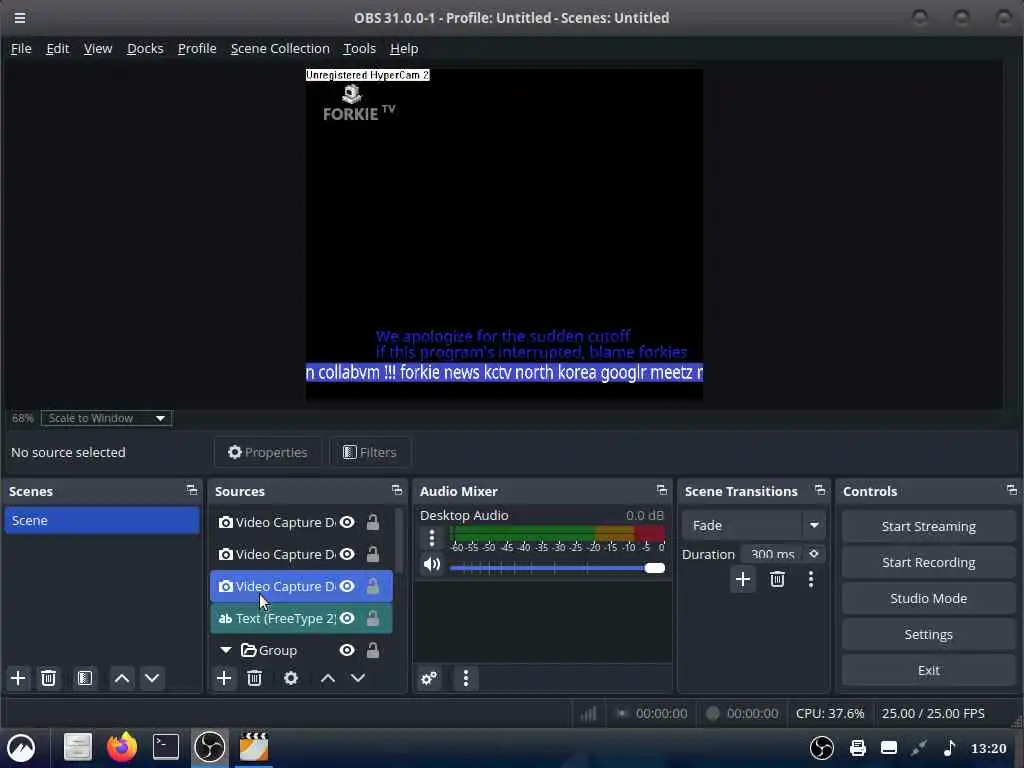Hide highlighted third Video Capture Device
Screen dimensions: 1024x768
(x=347, y=586)
